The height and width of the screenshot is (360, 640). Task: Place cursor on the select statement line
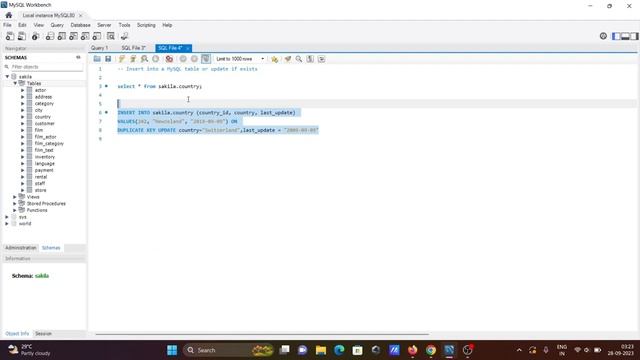pos(160,86)
